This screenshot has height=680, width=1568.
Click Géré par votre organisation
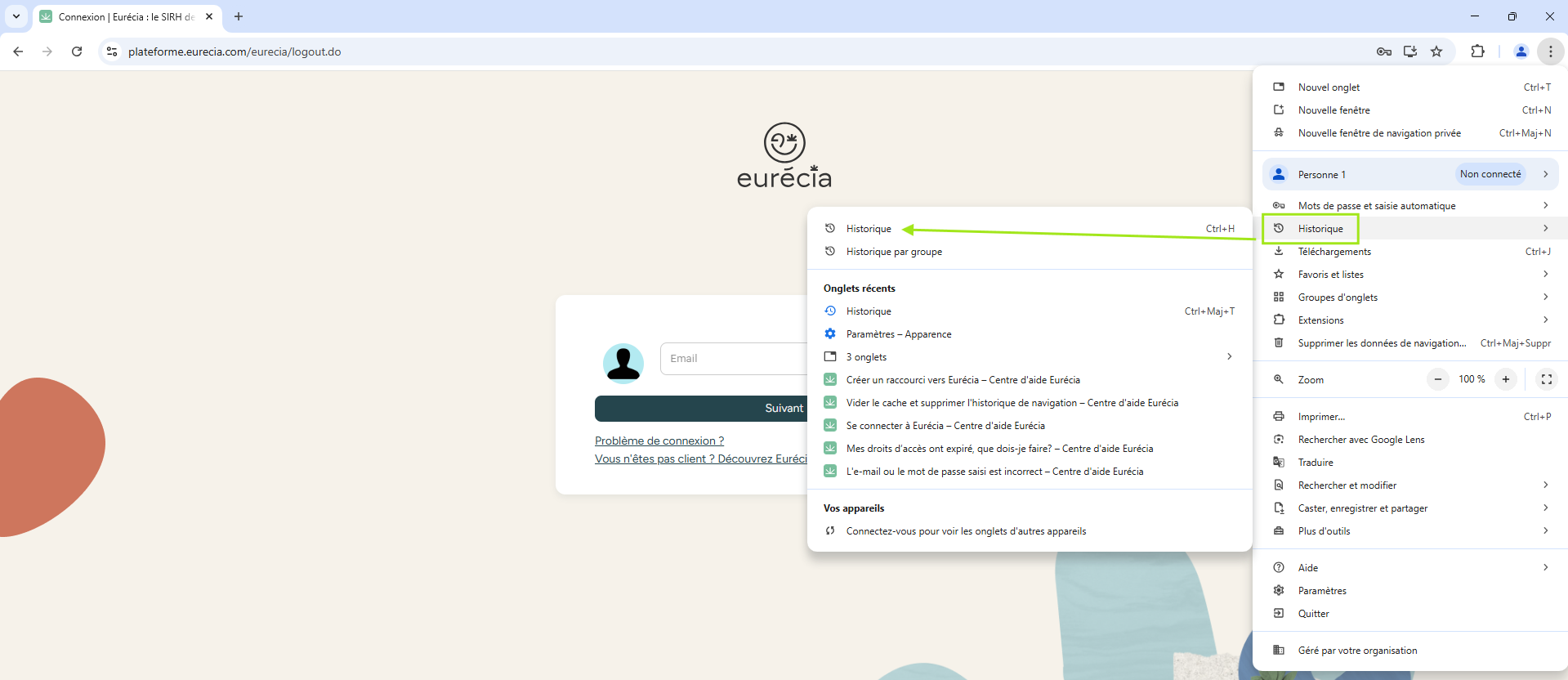coord(1410,651)
